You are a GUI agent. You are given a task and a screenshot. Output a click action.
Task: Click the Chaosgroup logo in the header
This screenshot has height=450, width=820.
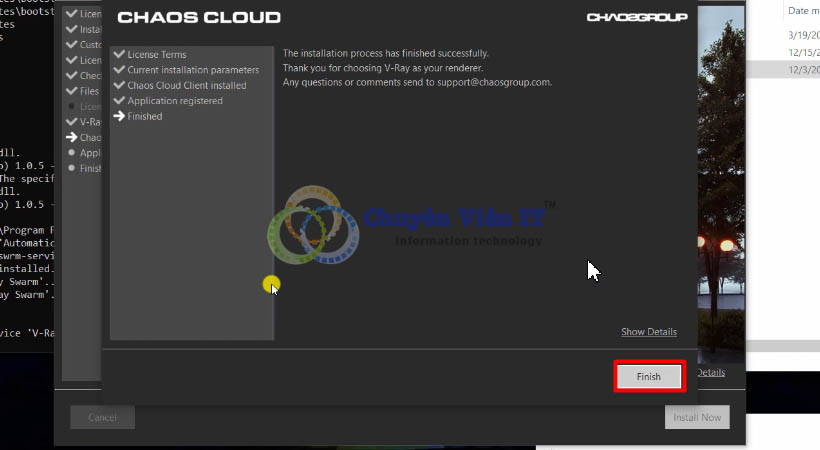pyautogui.click(x=637, y=18)
